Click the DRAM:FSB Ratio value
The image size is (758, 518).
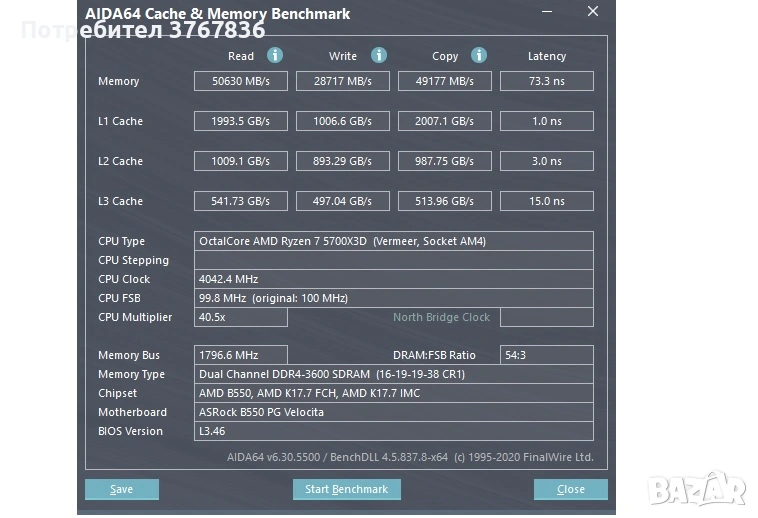546,355
